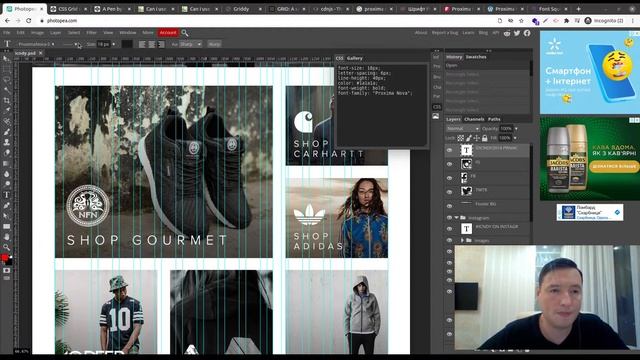Toggle Quick Mask mode icon
The width and height of the screenshot is (640, 360).
[x=7, y=270]
